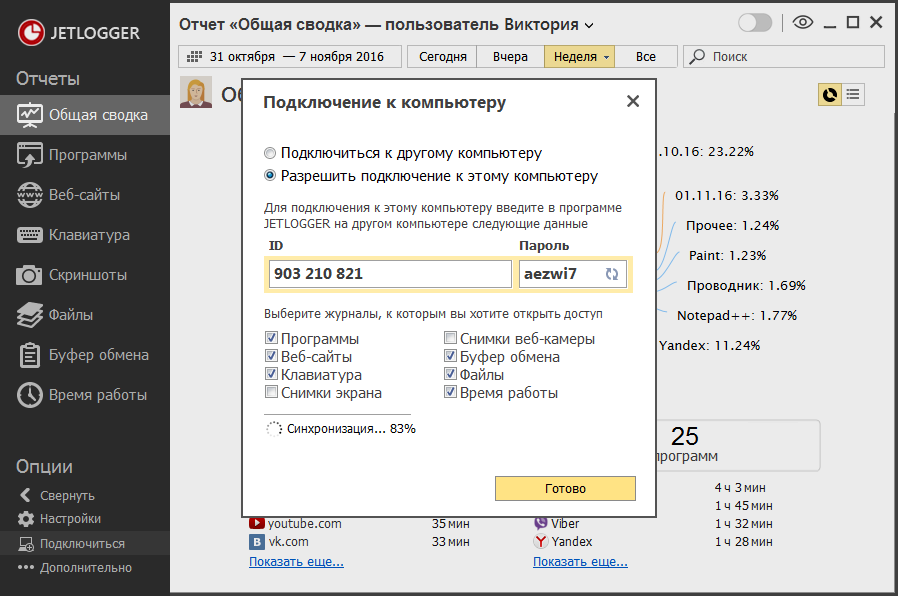
Task: Open the Время работы report
Action: [x=85, y=395]
